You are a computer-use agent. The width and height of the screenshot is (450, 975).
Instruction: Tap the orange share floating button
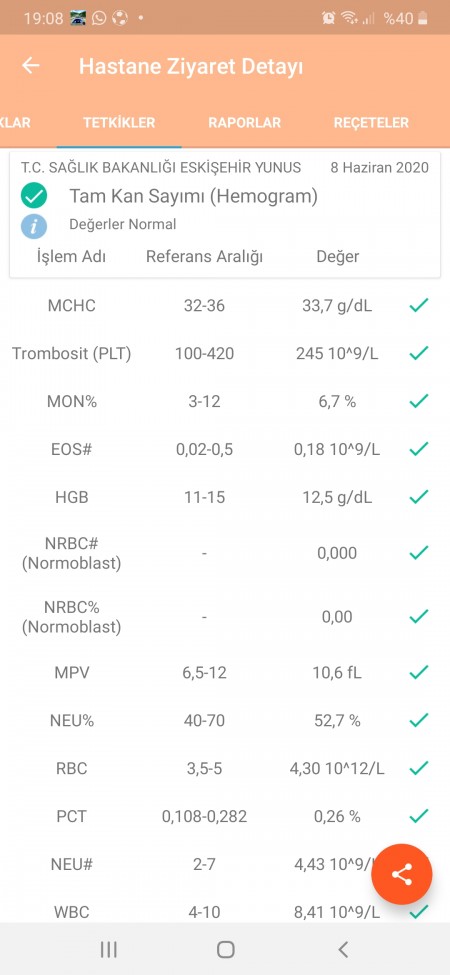(x=402, y=874)
